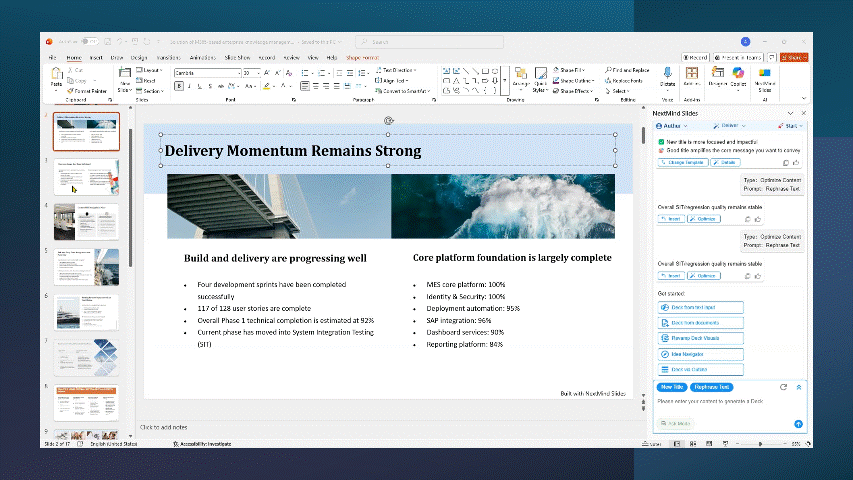Switch to the Insert tab
The width and height of the screenshot is (853, 480).
pos(96,57)
